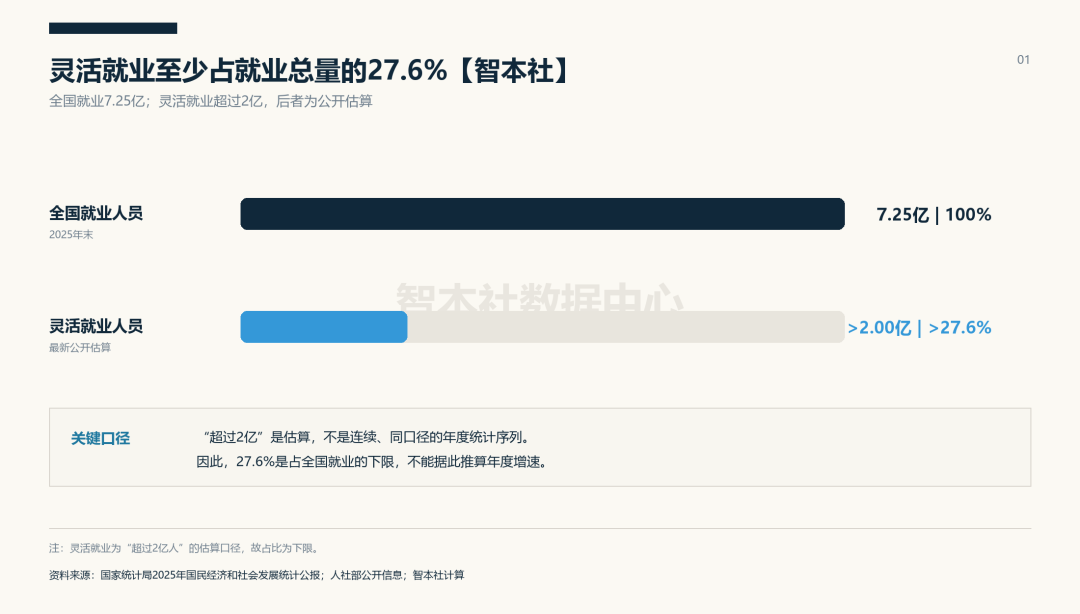Click the dark navy accent bar above title
The width and height of the screenshot is (1080, 614).
113,28
